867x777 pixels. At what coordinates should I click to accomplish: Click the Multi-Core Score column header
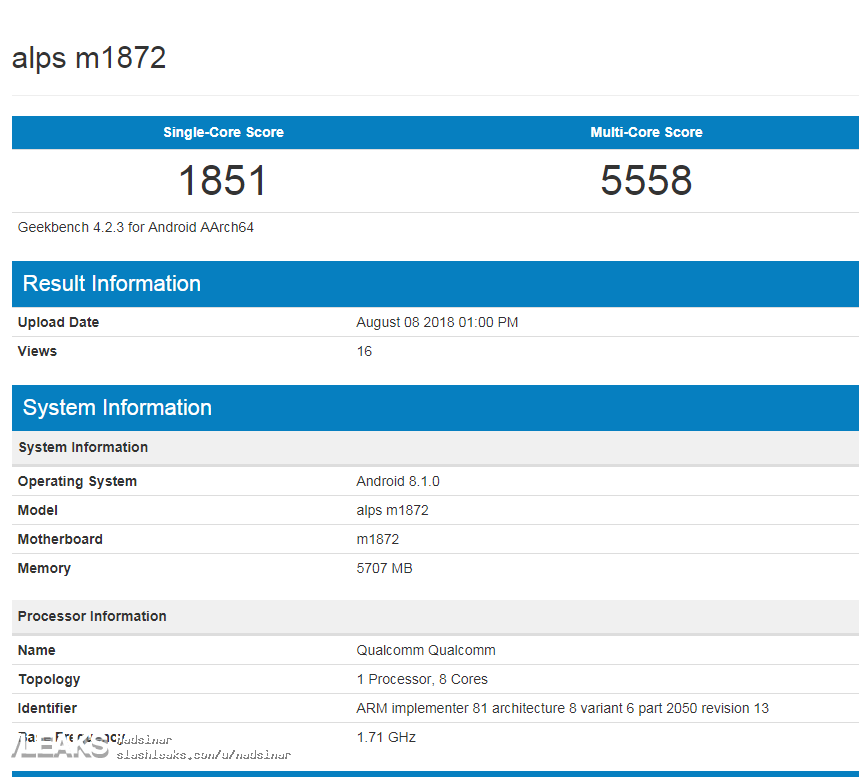(x=645, y=132)
